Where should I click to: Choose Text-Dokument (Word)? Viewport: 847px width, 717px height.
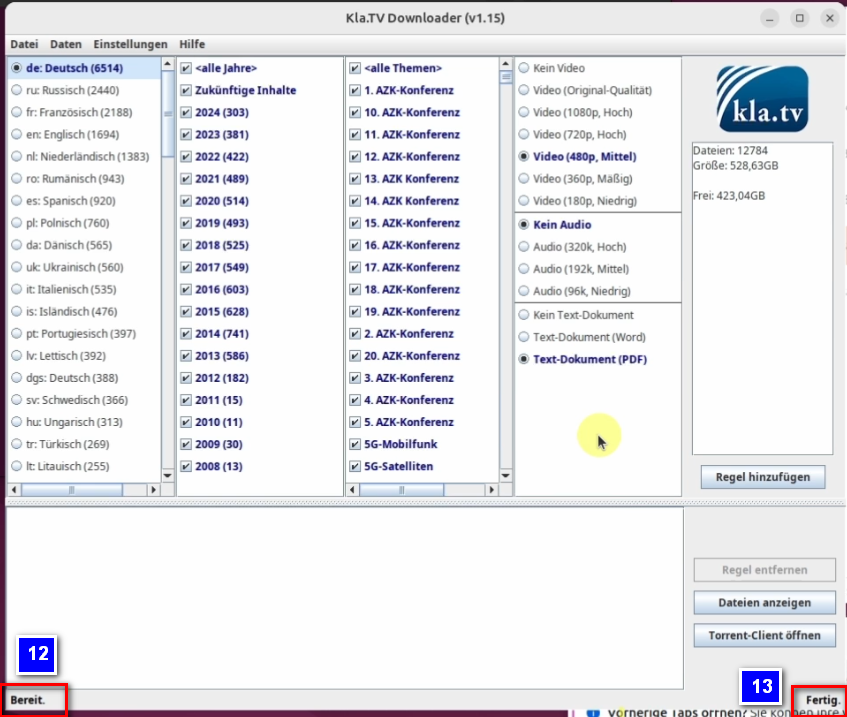(x=582, y=337)
